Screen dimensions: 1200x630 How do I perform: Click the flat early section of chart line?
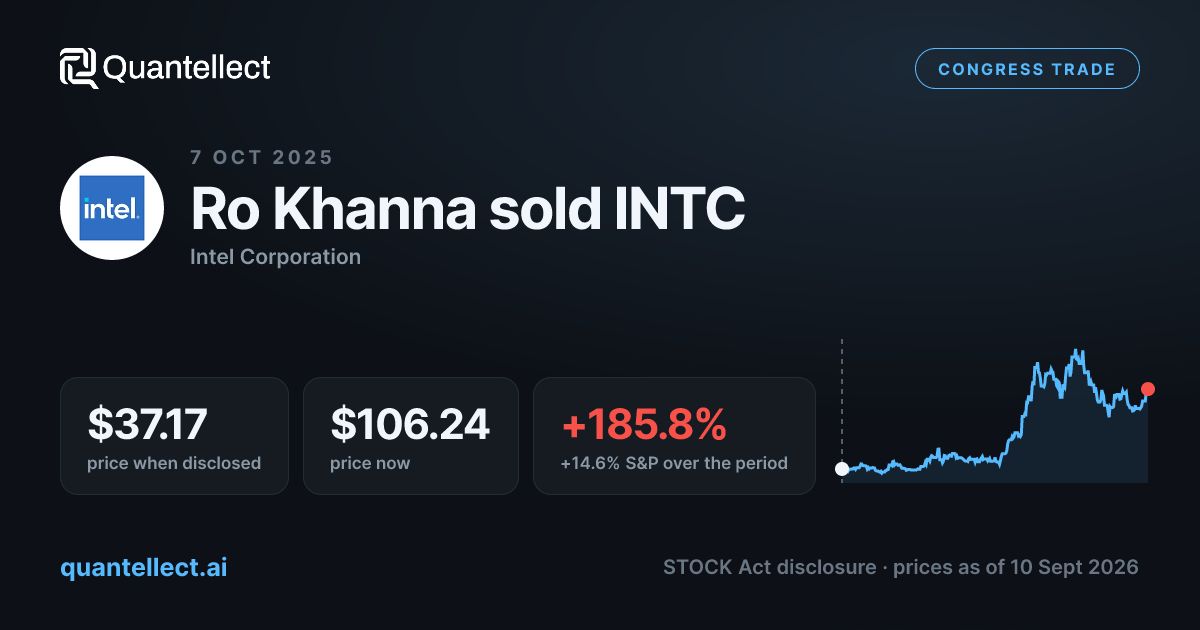click(x=920, y=463)
